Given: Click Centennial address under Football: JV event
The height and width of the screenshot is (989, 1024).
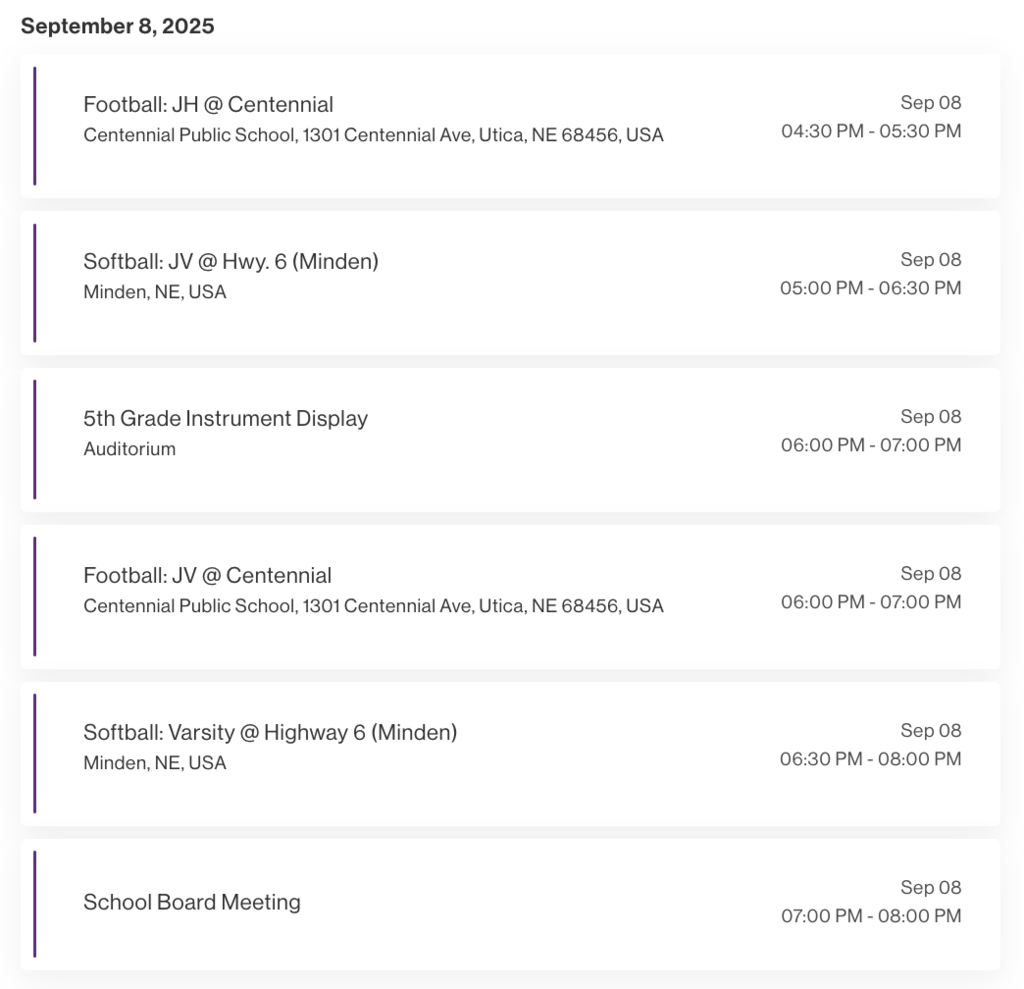Looking at the screenshot, I should pyautogui.click(x=373, y=606).
